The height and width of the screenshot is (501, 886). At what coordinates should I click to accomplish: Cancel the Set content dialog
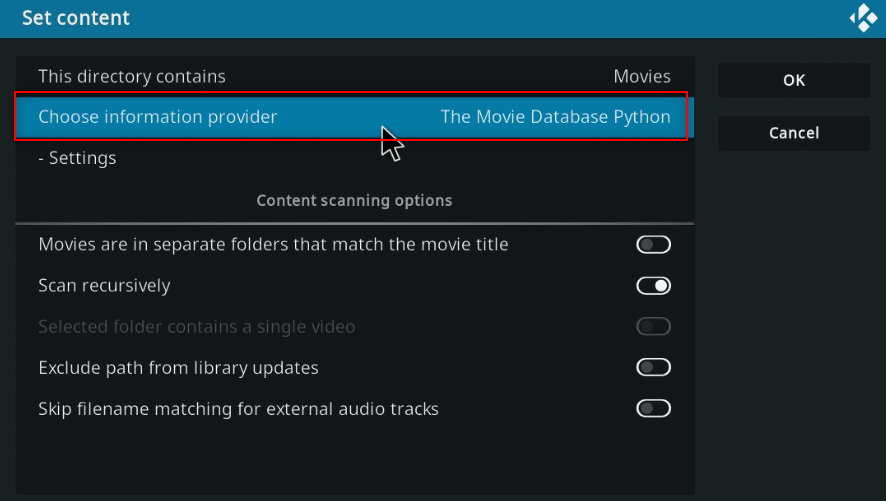[794, 133]
